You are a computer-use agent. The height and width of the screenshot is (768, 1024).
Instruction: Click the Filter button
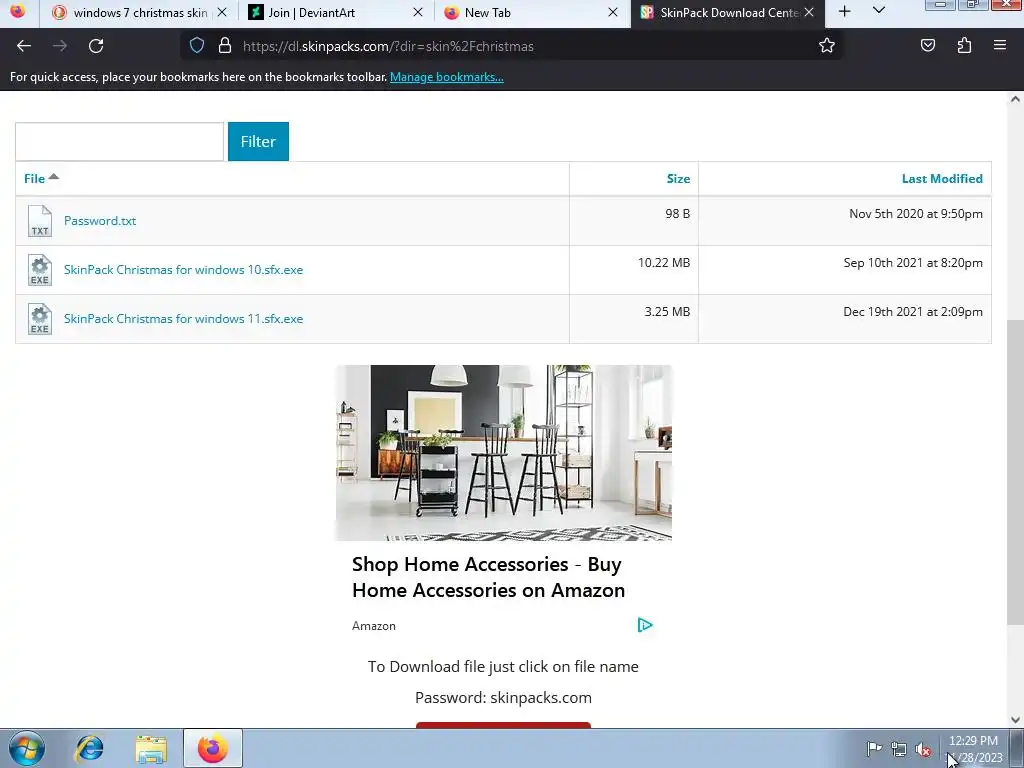click(x=258, y=141)
